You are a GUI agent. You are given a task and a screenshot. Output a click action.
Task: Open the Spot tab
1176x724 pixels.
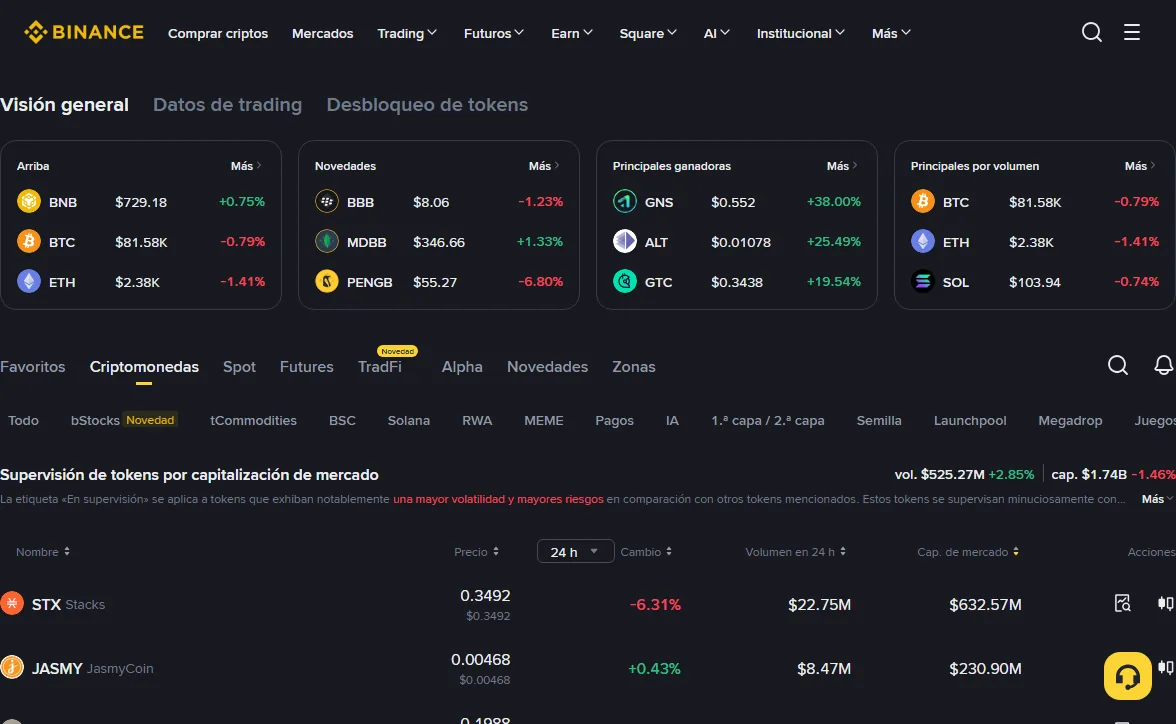point(239,366)
